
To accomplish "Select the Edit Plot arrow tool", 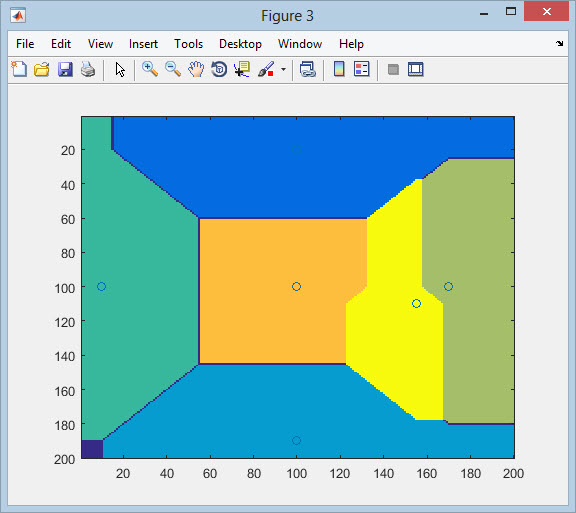I will 120,69.
